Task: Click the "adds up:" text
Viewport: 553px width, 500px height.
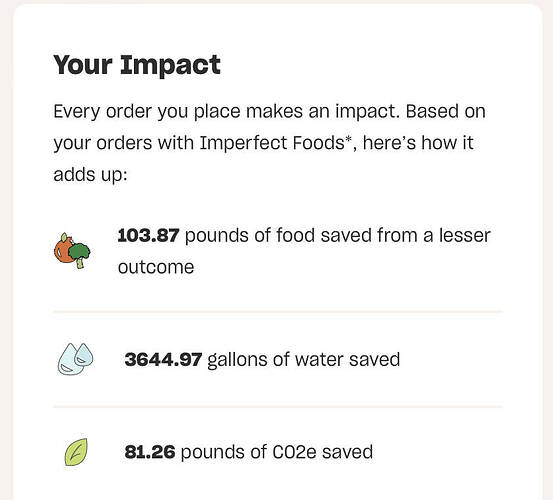Action: [90, 175]
